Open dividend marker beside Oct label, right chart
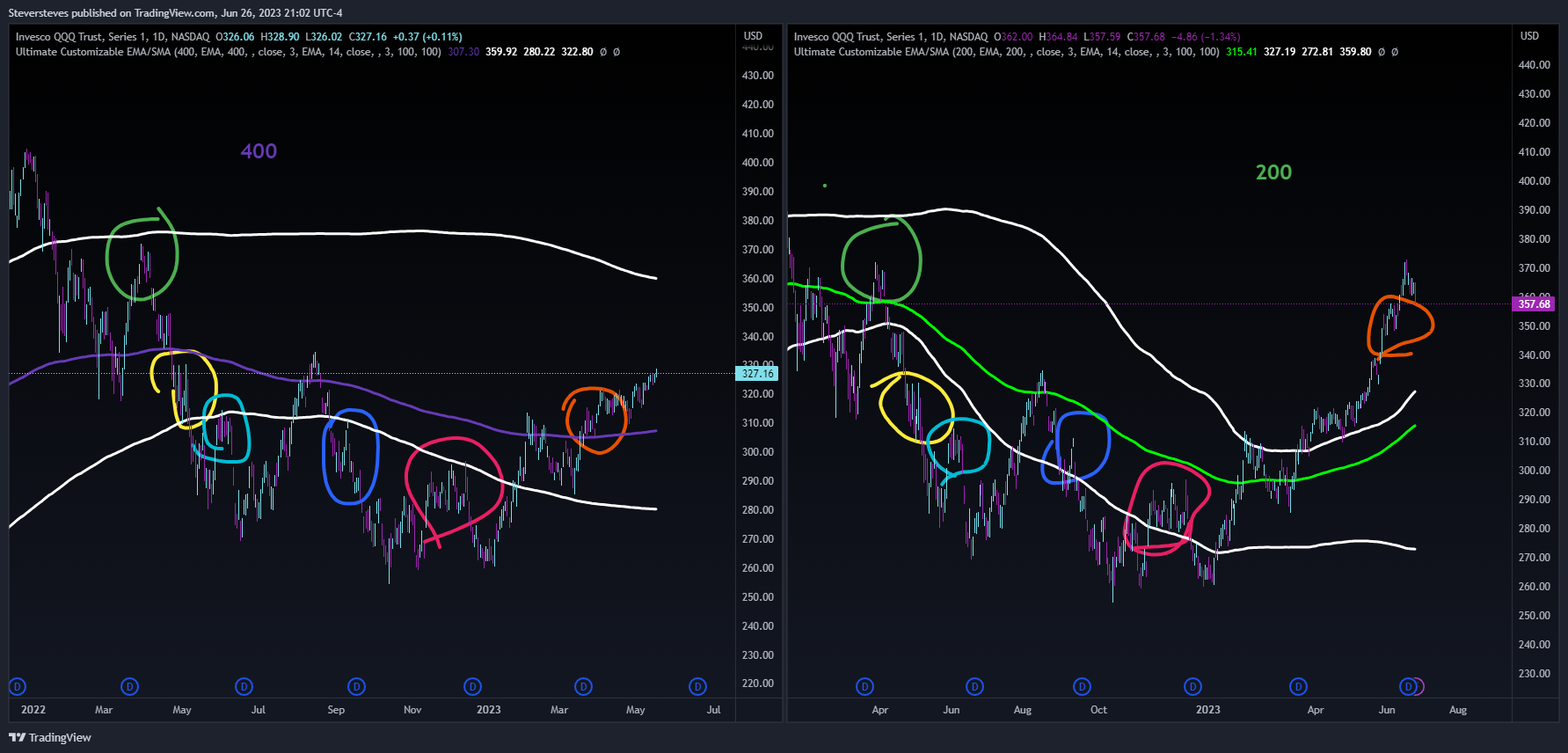The width and height of the screenshot is (1568, 753). click(1082, 686)
